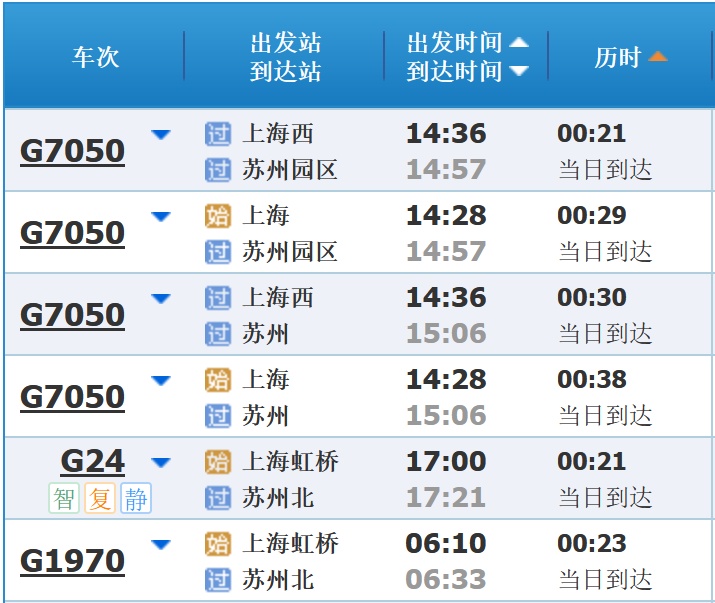This screenshot has height=603, width=715.
Task: Expand the dropdown arrow next to G1970
Action: click(x=161, y=545)
